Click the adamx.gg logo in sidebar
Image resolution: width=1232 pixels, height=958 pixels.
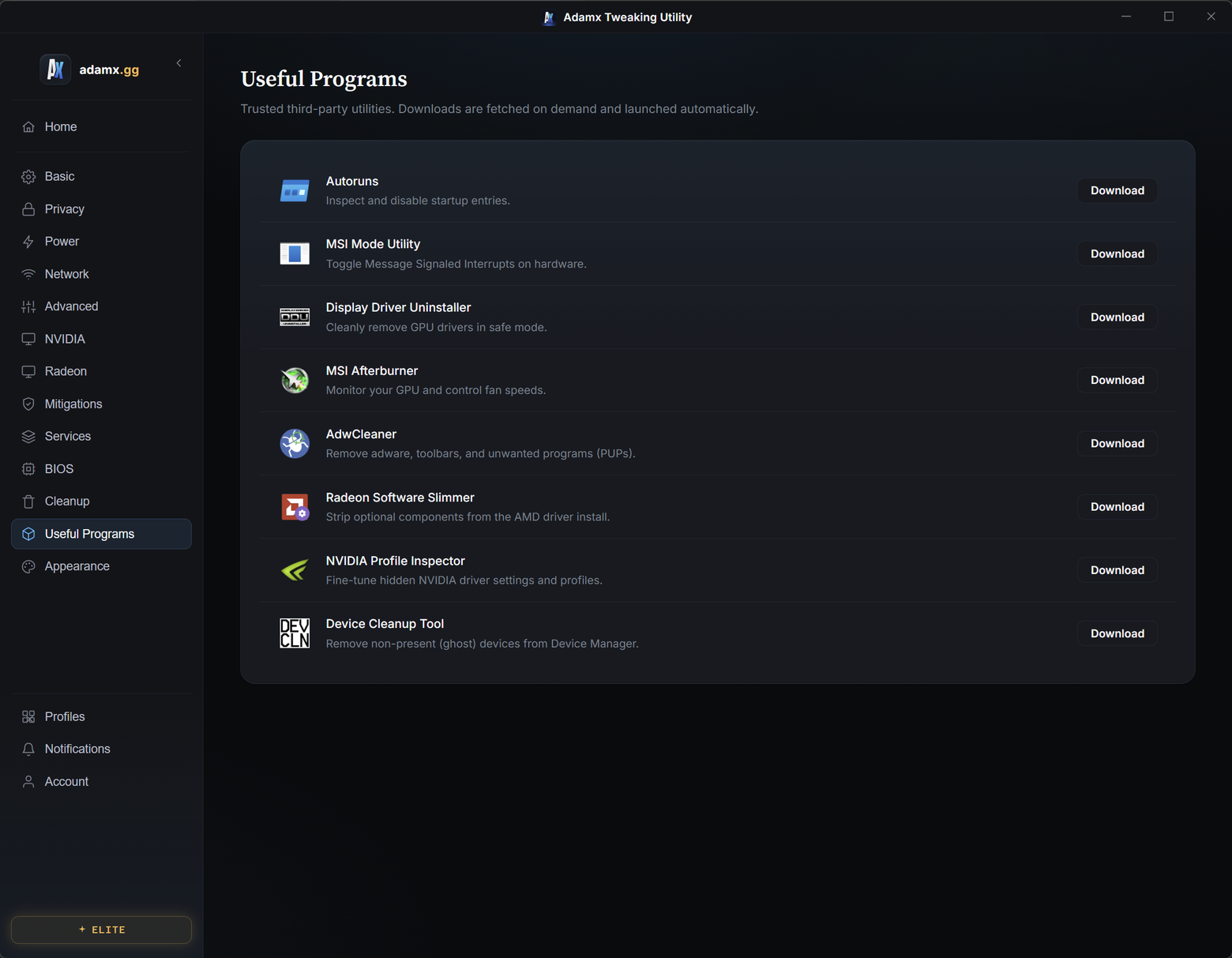(55, 70)
